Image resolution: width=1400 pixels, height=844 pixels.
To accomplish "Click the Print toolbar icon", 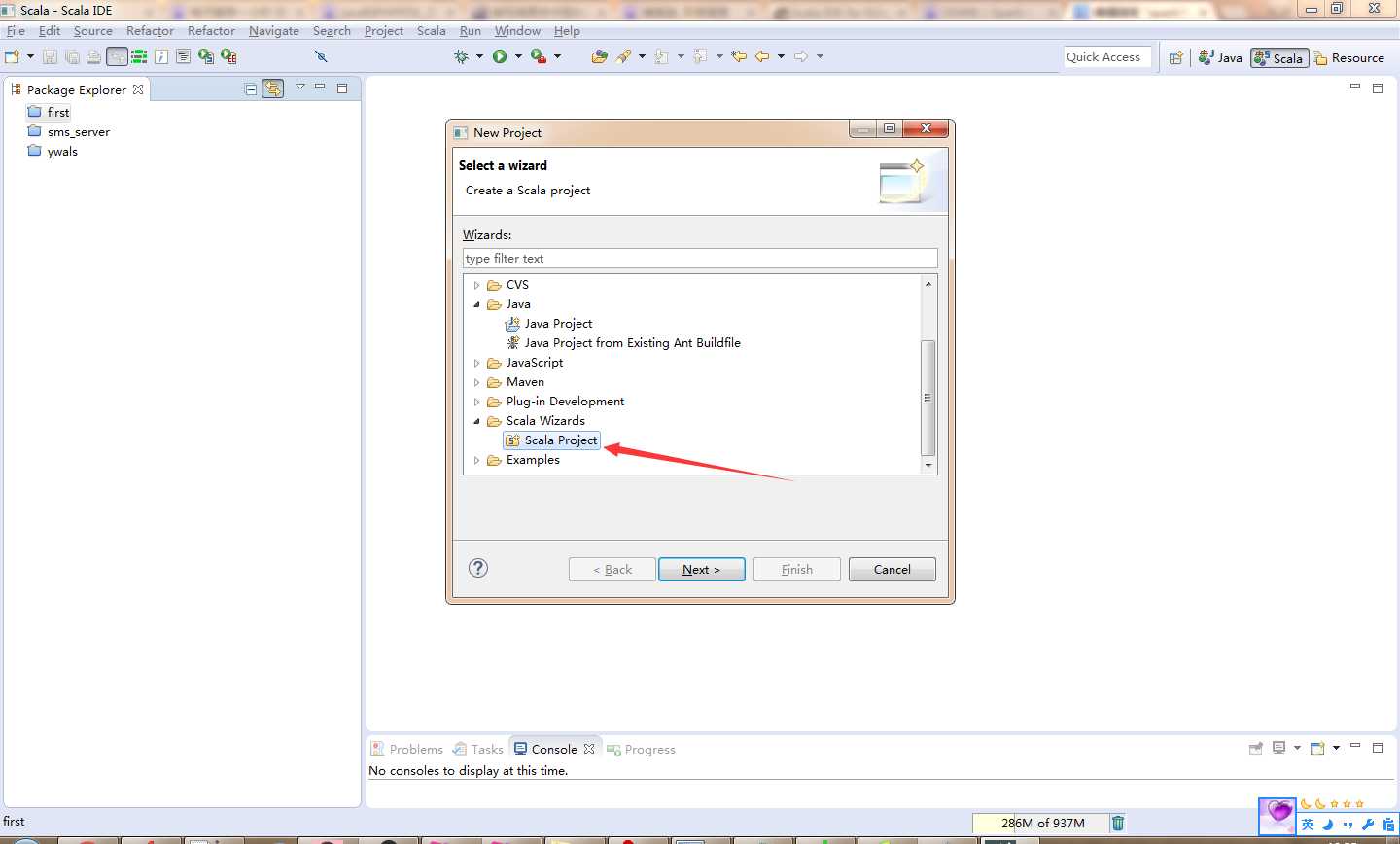I will click(x=93, y=56).
